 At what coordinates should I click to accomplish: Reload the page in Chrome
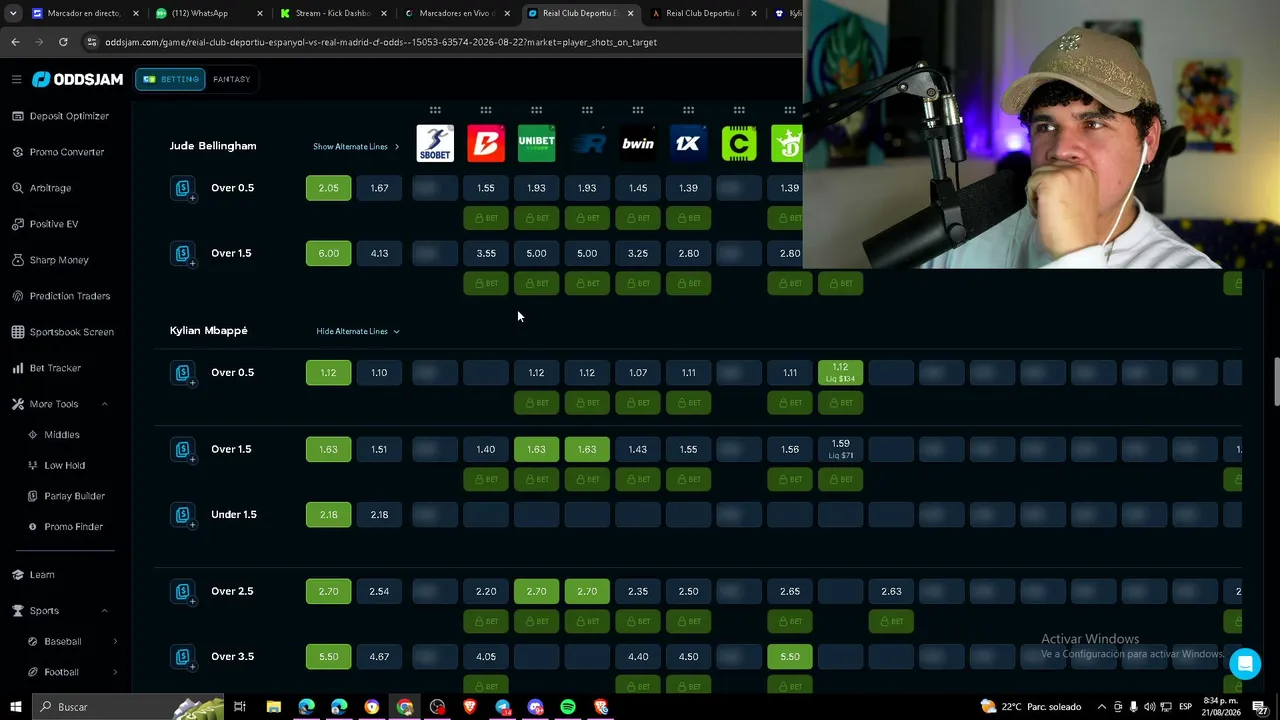(63, 42)
